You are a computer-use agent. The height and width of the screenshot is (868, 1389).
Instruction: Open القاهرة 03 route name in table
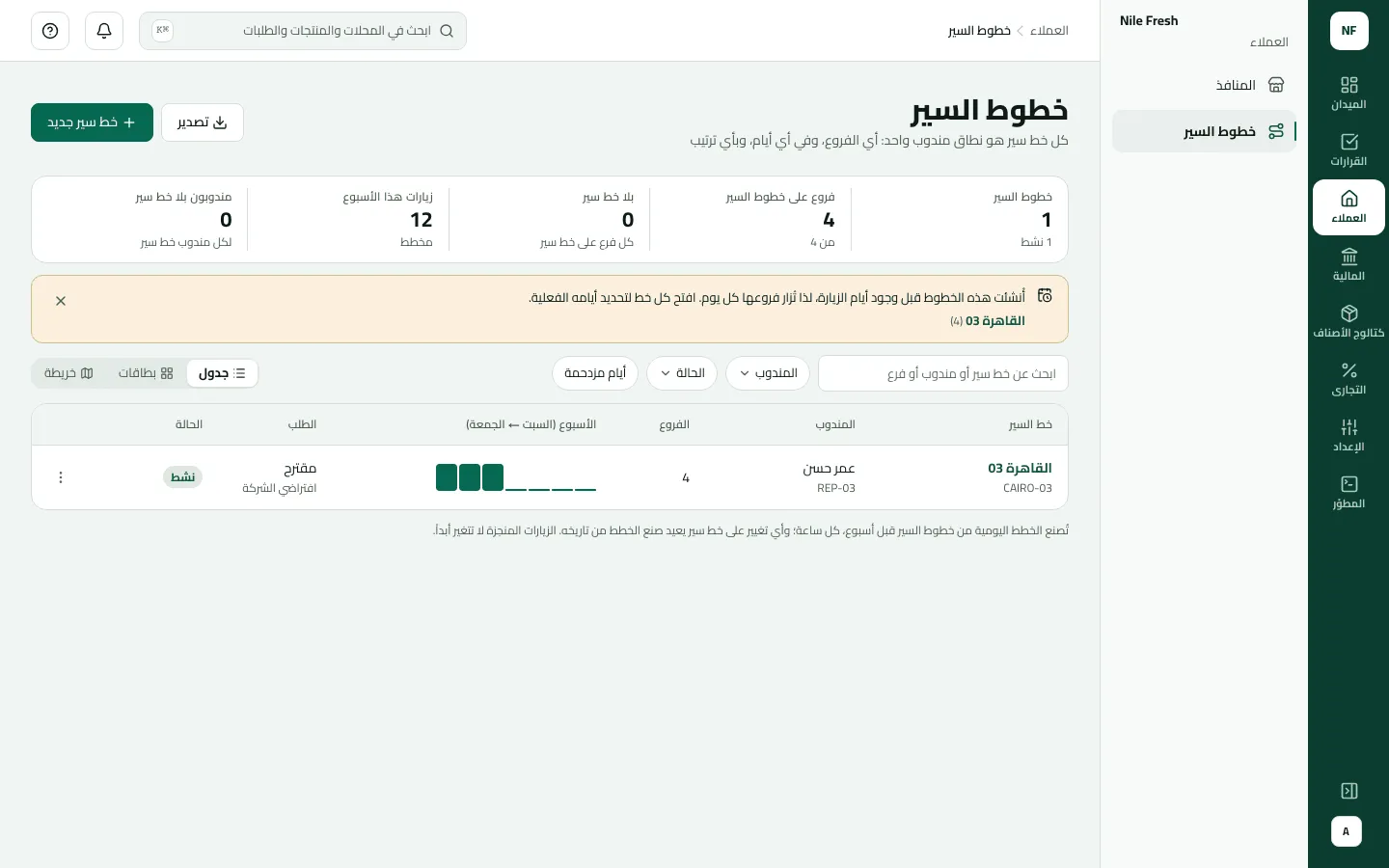point(1020,468)
